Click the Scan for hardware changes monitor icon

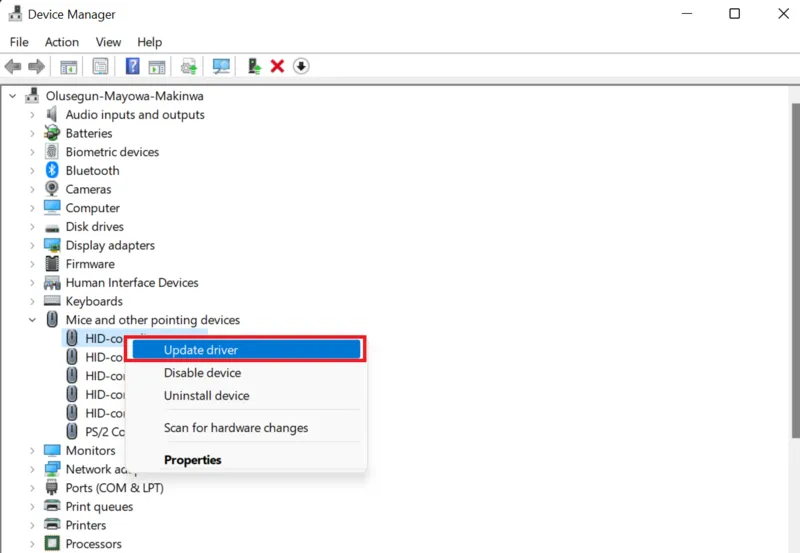[x=221, y=66]
